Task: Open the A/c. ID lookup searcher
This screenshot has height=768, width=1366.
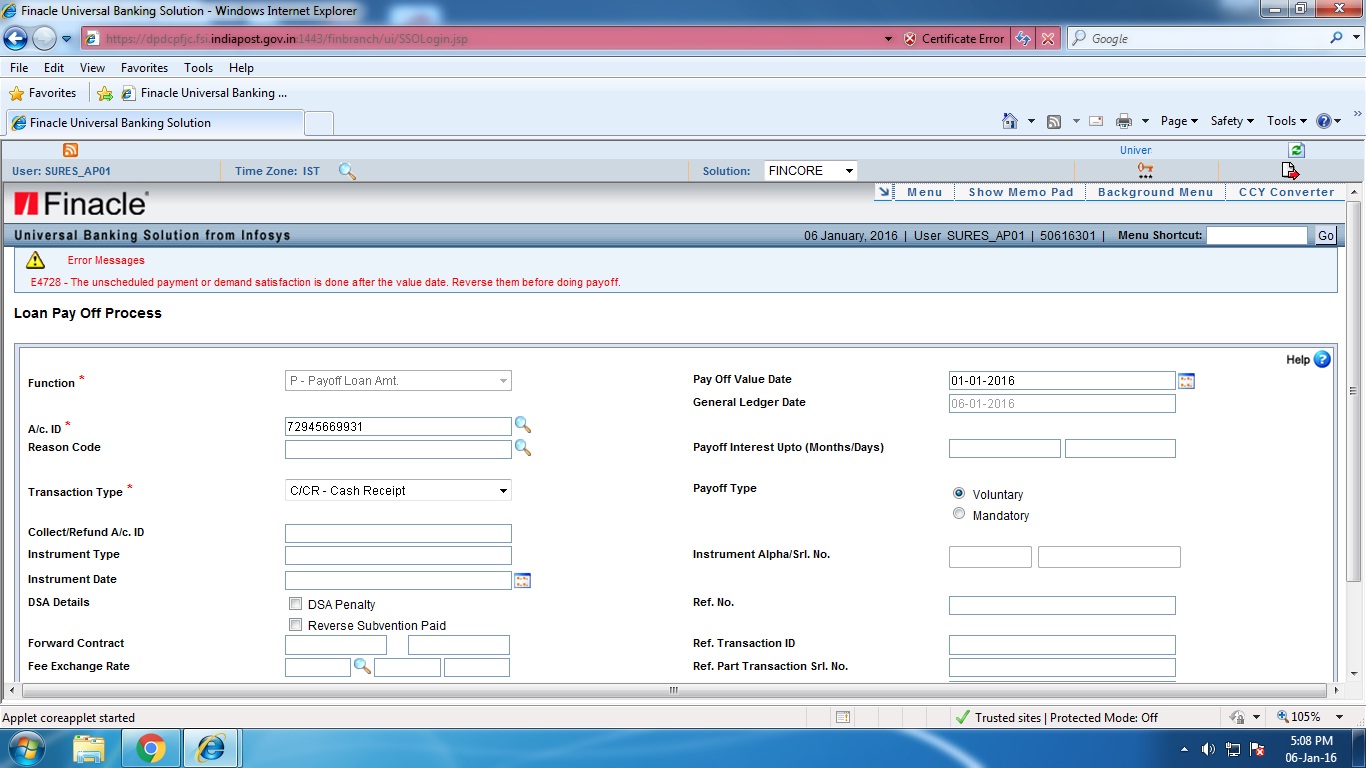Action: click(523, 425)
